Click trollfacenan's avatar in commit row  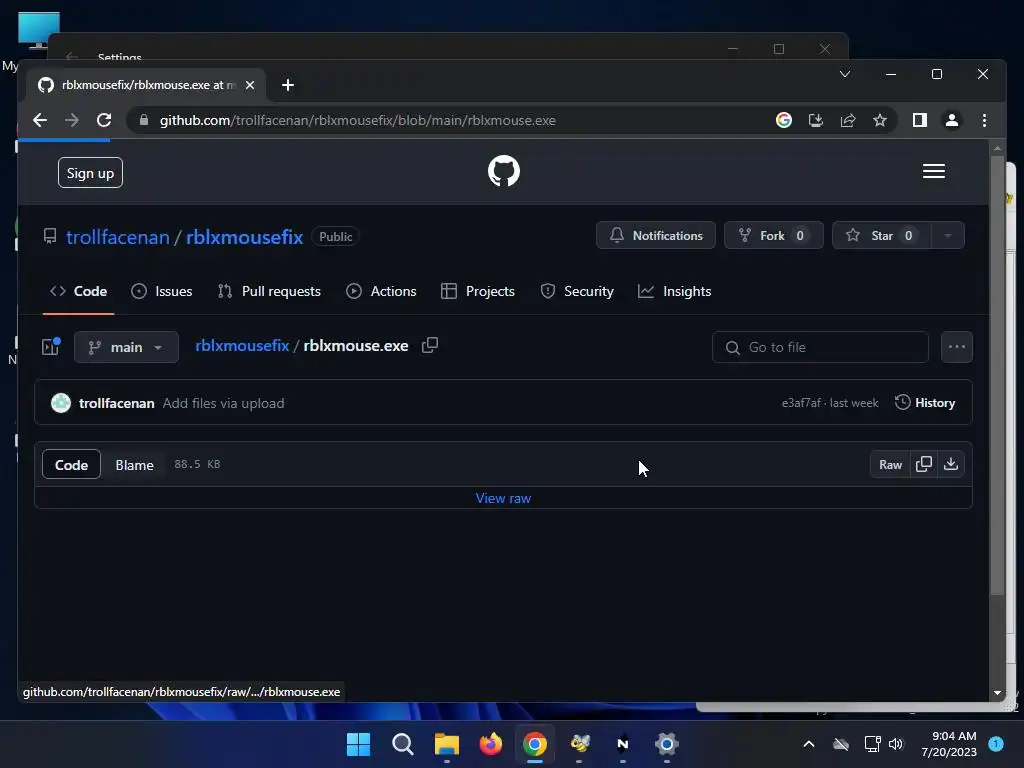pos(61,403)
